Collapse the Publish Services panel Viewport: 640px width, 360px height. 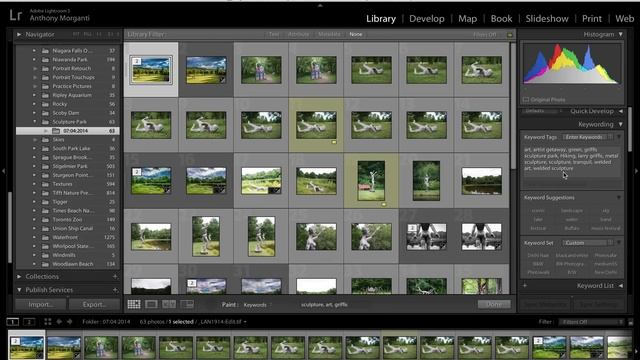coord(19,290)
